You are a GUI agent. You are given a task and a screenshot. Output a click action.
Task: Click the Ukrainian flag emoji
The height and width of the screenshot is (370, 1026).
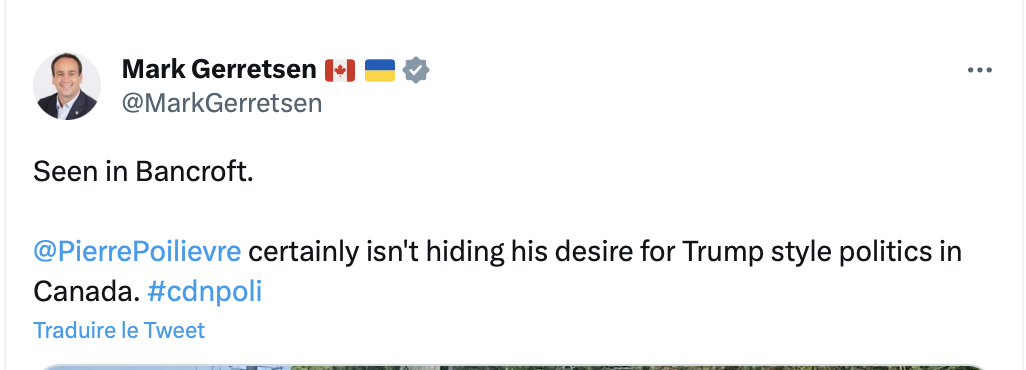(380, 70)
